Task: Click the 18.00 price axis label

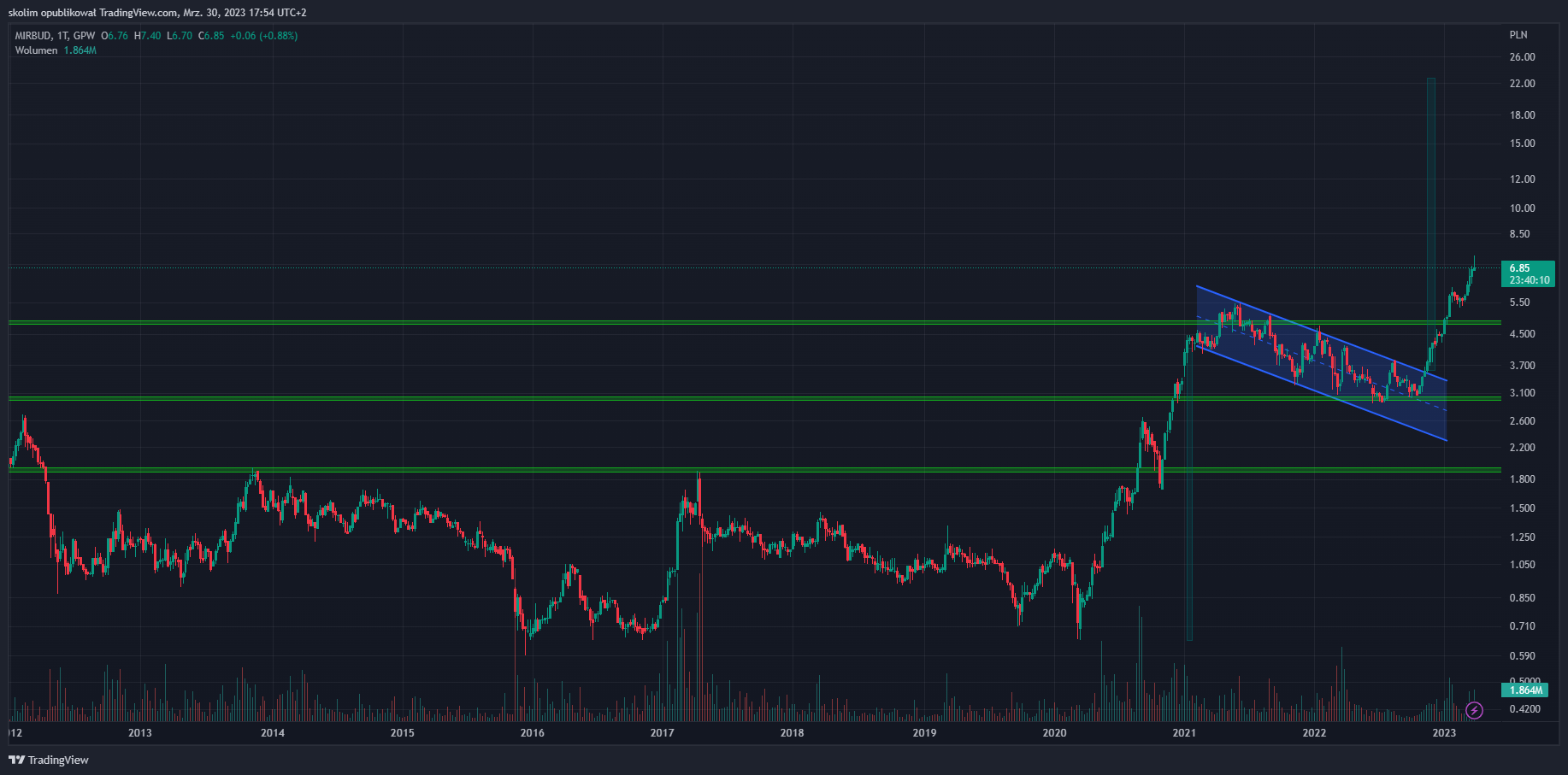Action: point(1522,115)
